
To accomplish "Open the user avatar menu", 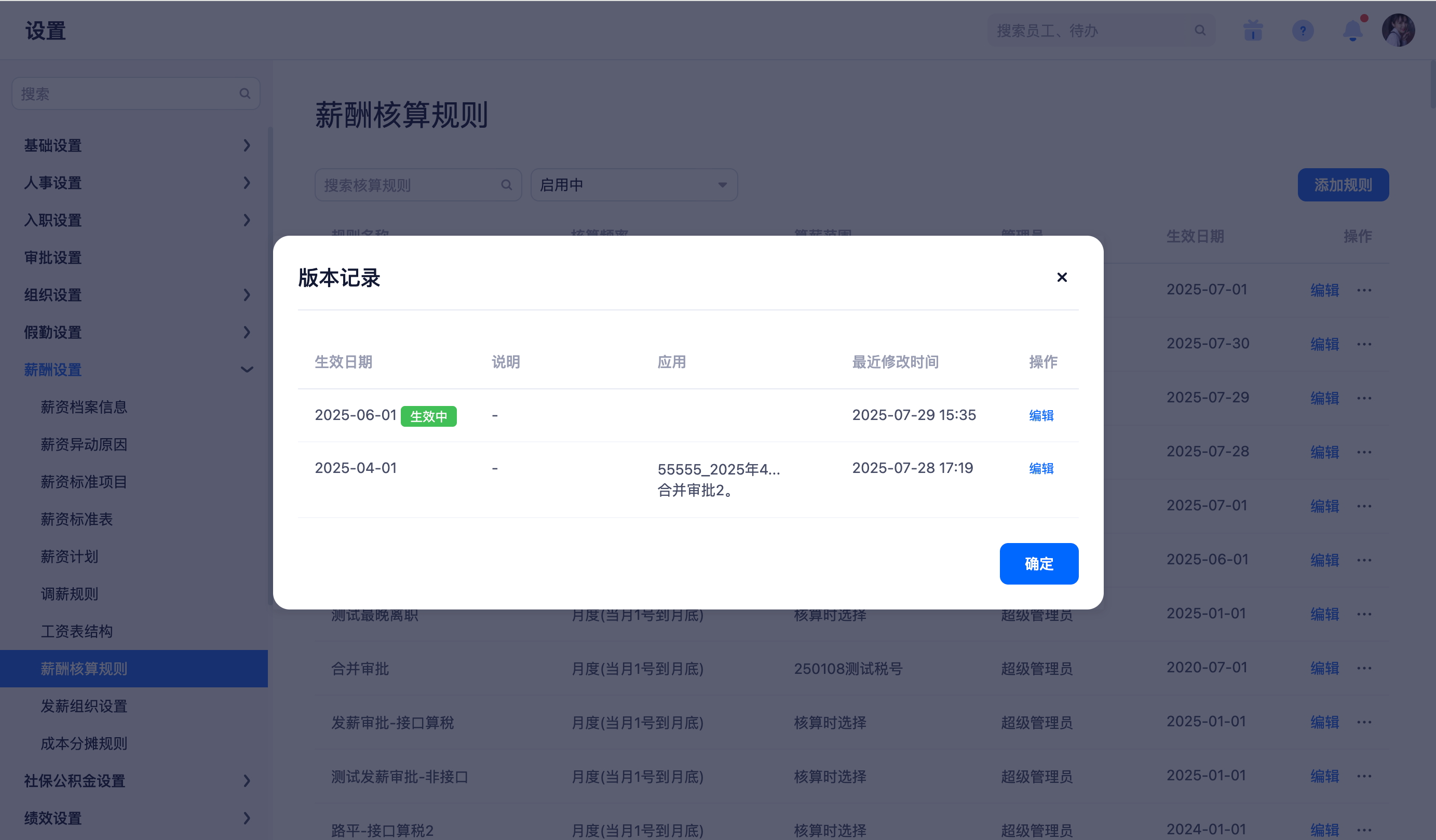I will [1398, 30].
